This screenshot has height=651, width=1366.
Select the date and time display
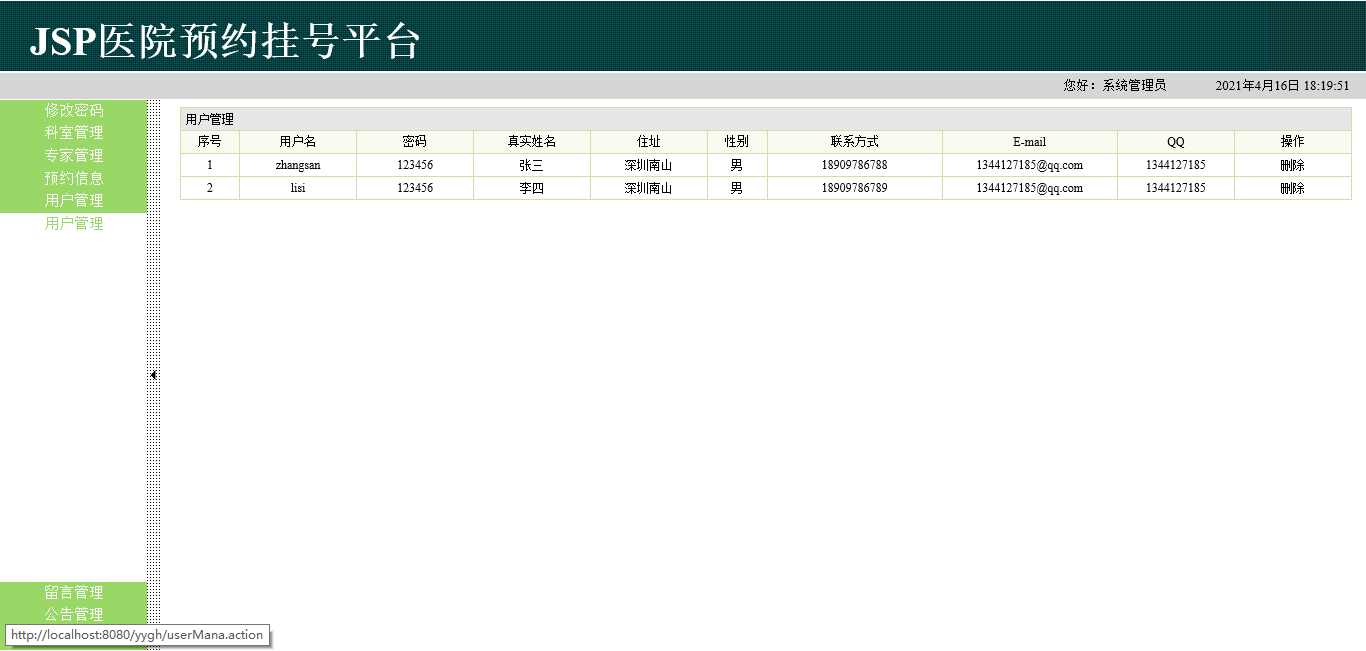[x=1282, y=86]
